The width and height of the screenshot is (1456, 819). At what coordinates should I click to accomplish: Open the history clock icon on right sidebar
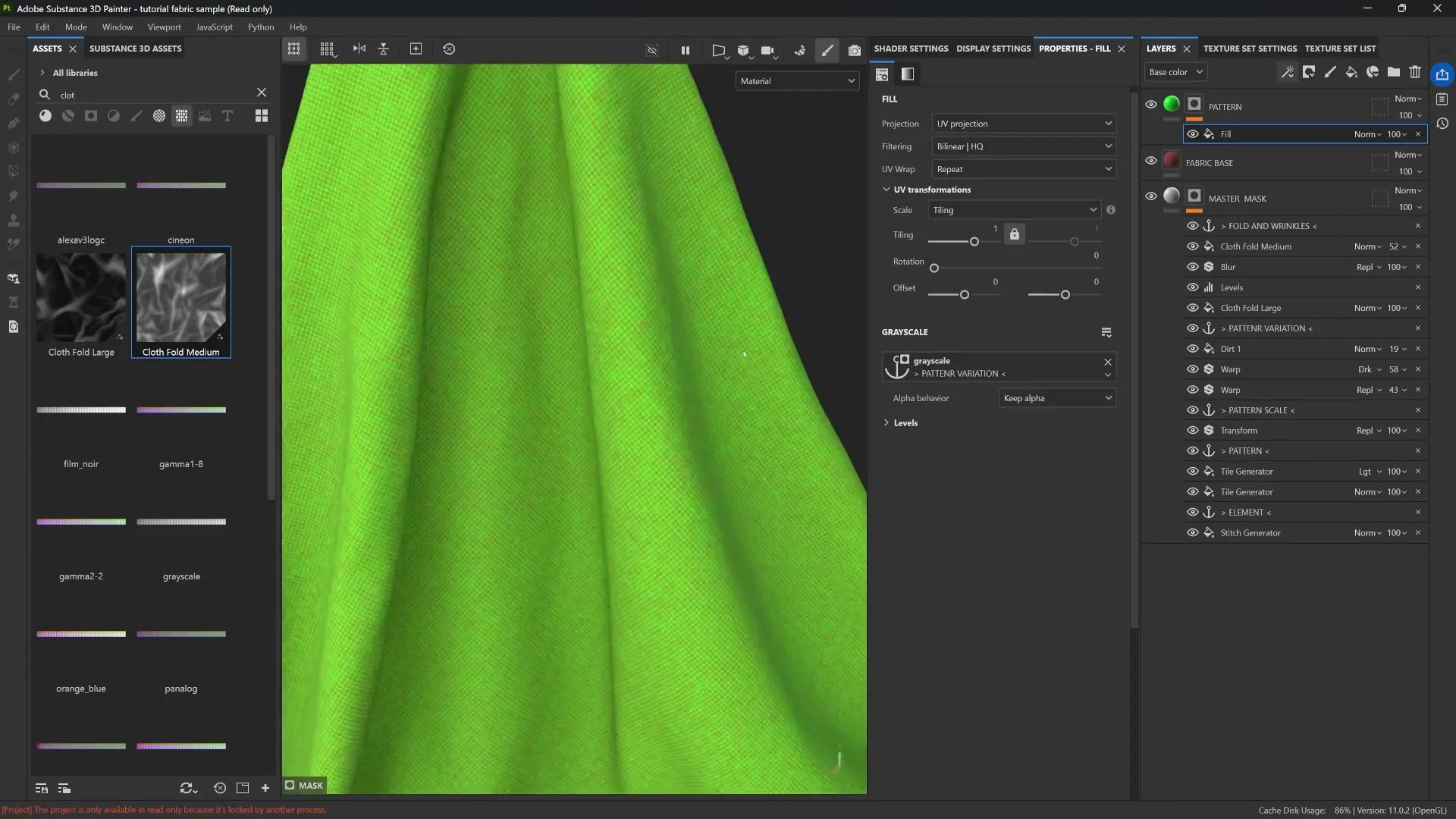pos(1442,124)
